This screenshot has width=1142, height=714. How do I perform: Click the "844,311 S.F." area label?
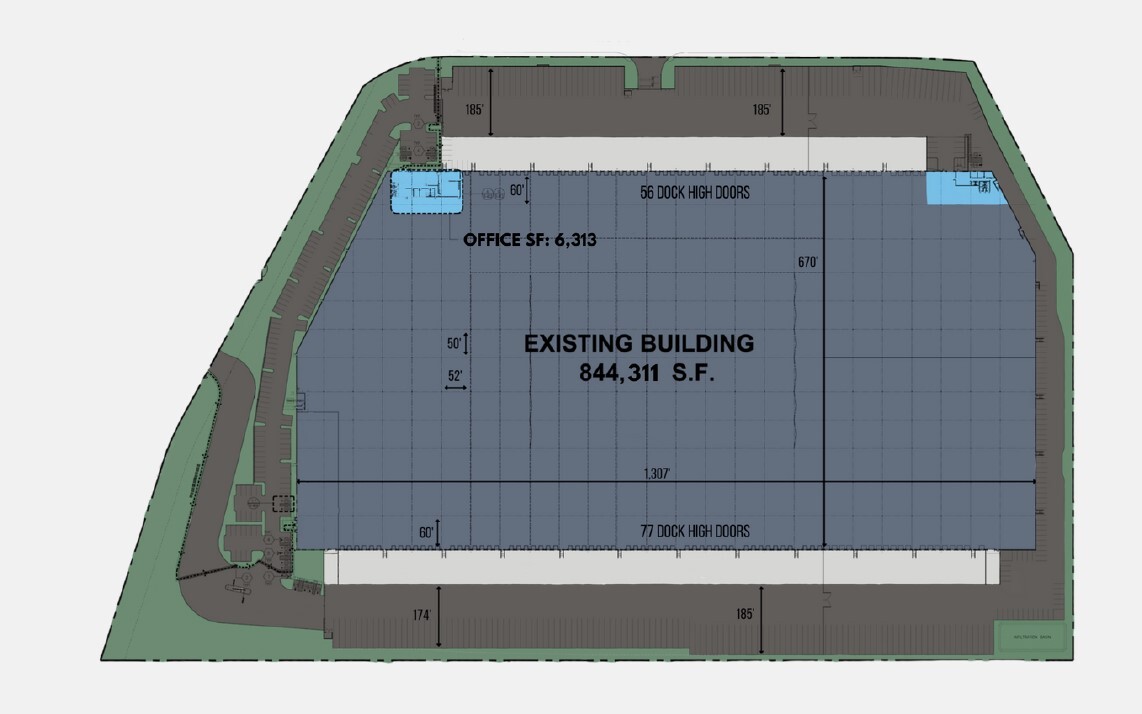coord(647,372)
